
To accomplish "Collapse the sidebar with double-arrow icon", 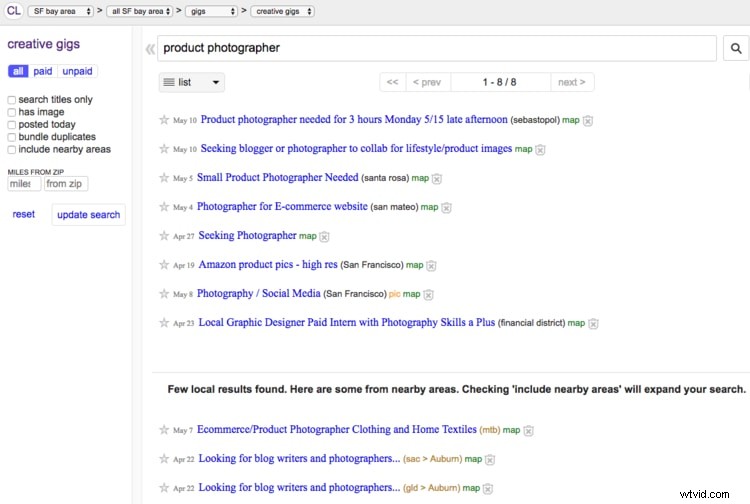I will tap(150, 48).
